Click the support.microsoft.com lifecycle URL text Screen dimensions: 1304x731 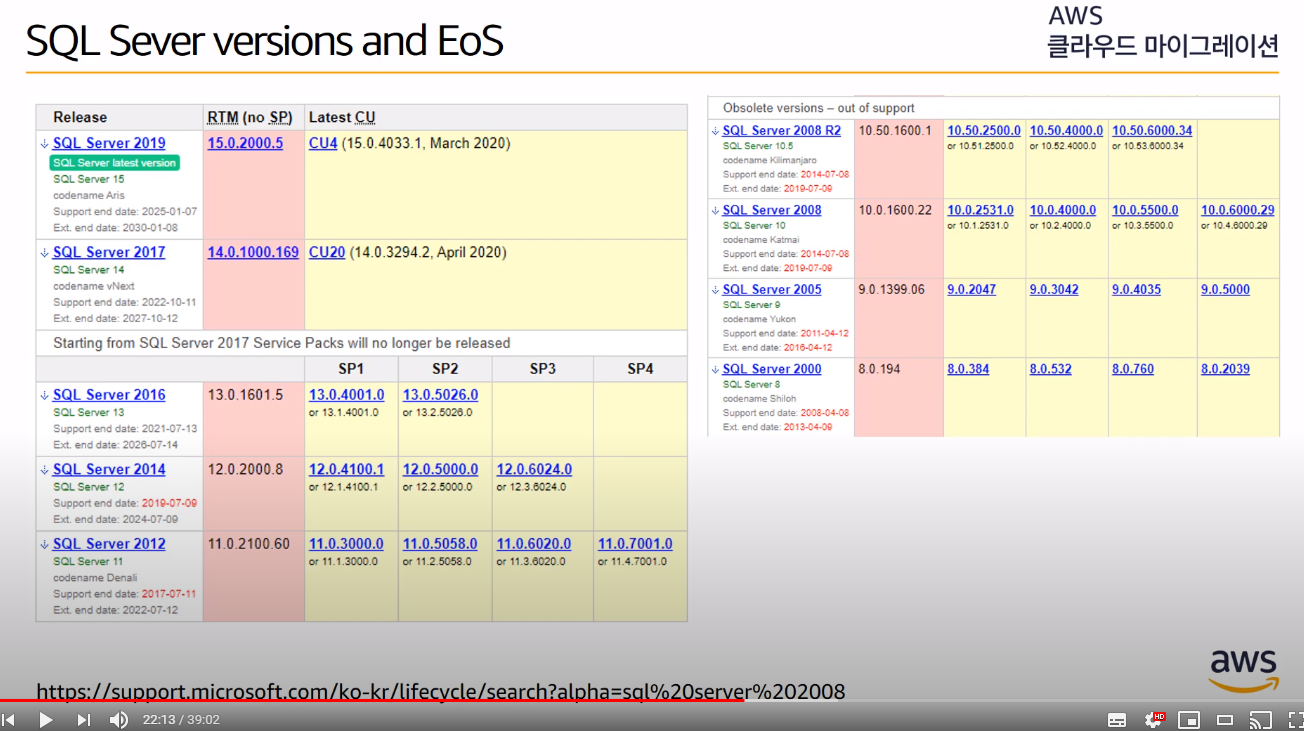click(441, 691)
